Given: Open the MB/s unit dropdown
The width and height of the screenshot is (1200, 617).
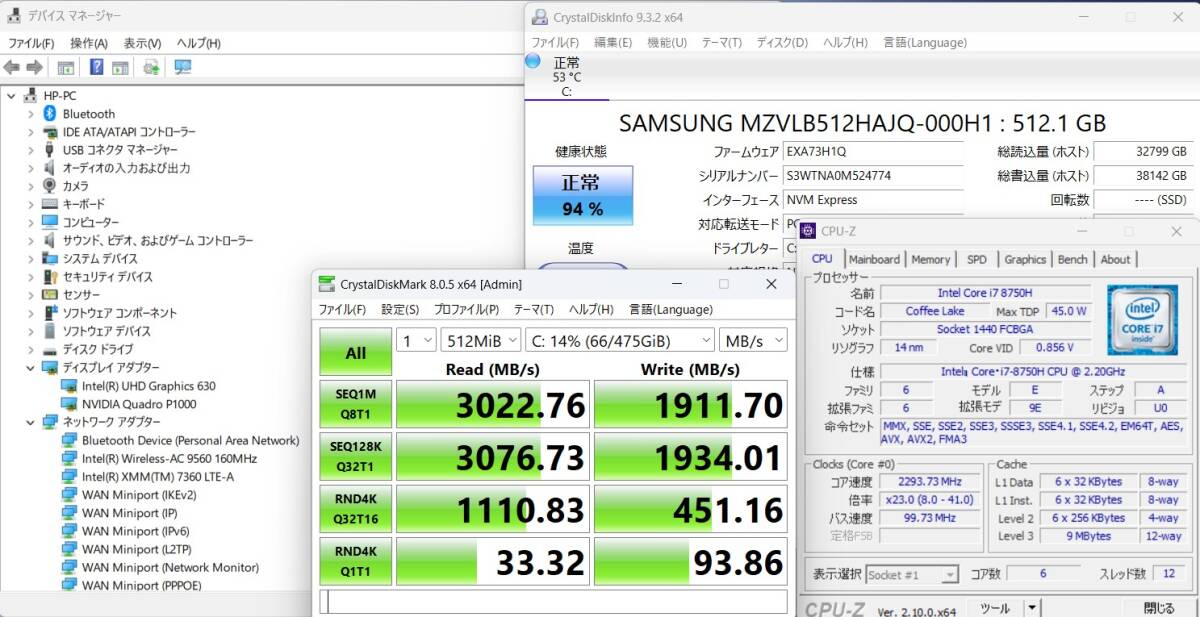Looking at the screenshot, I should tap(754, 341).
